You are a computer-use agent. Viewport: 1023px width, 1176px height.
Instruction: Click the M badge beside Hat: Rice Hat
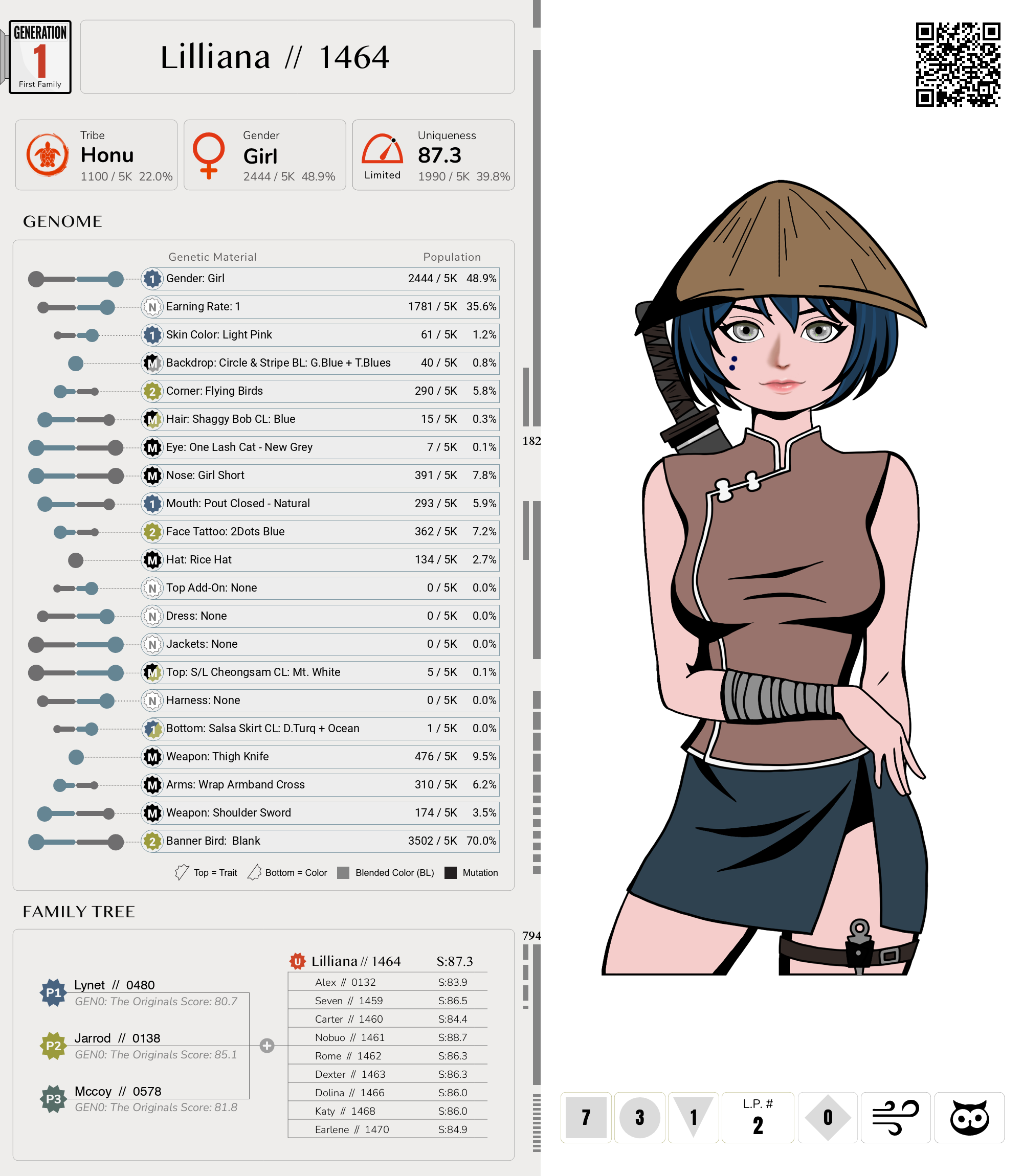[152, 560]
